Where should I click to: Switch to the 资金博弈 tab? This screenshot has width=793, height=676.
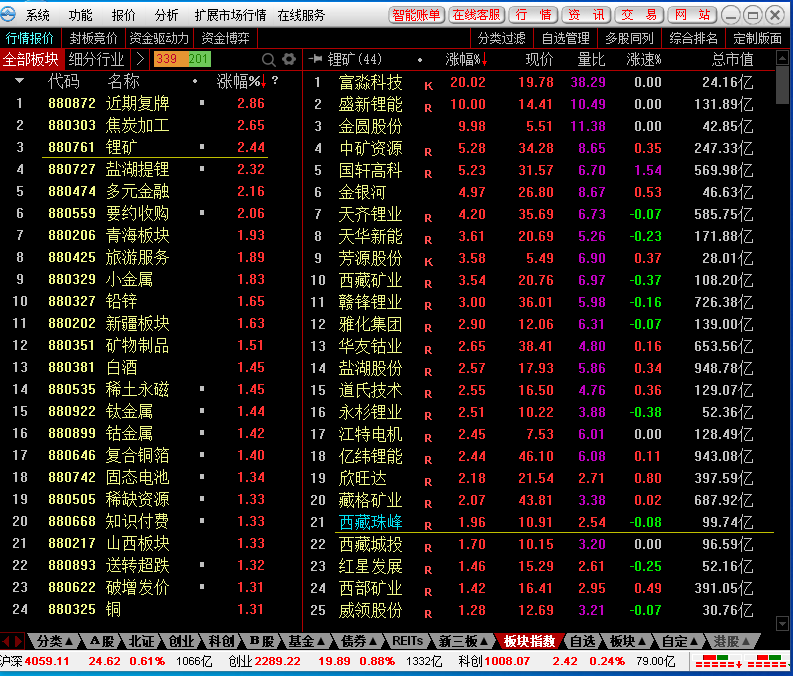[x=226, y=38]
